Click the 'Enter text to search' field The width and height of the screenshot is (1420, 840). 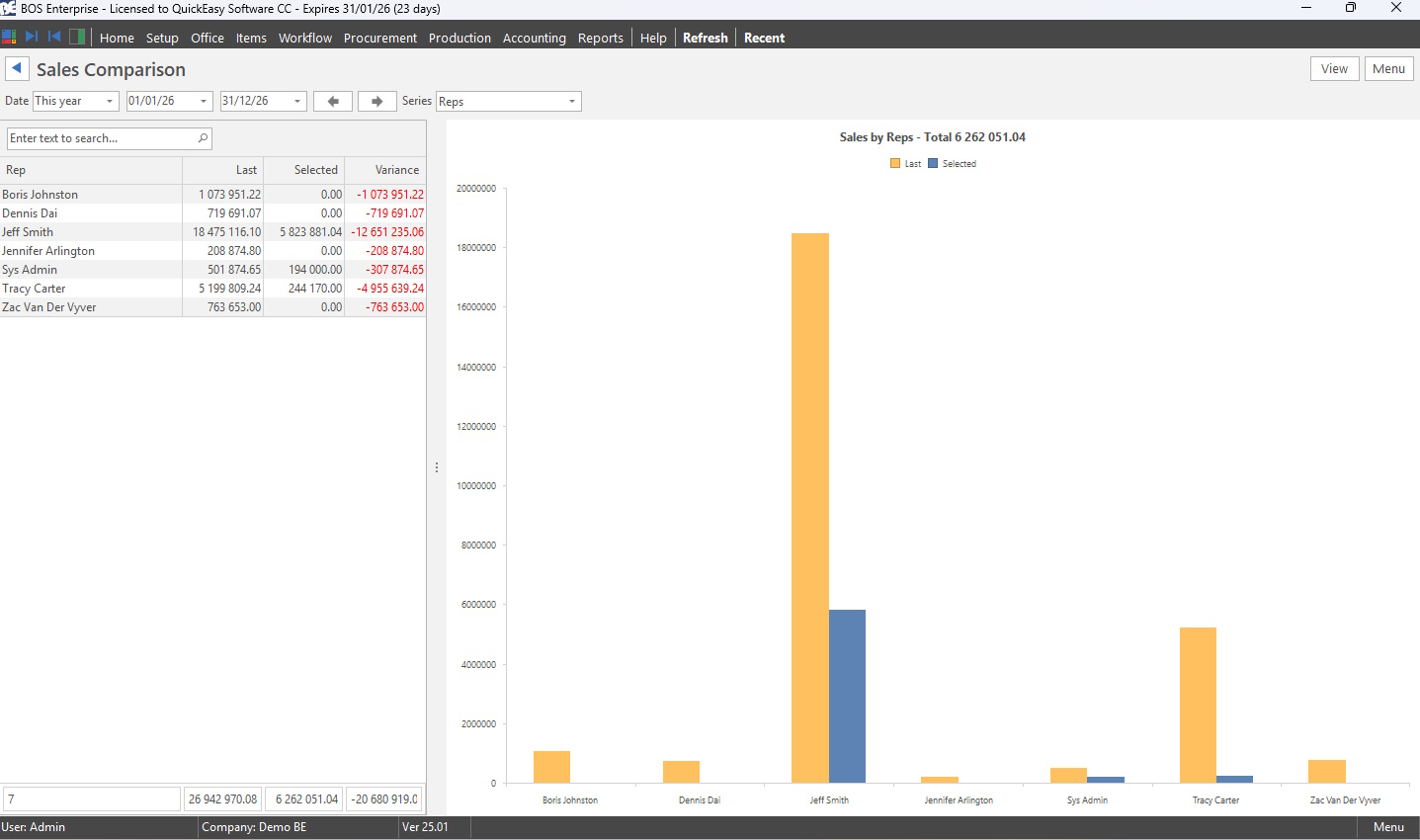click(99, 138)
